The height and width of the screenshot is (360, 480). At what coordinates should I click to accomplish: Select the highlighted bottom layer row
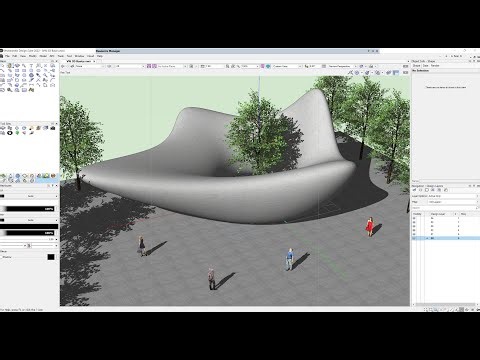[x=446, y=238]
